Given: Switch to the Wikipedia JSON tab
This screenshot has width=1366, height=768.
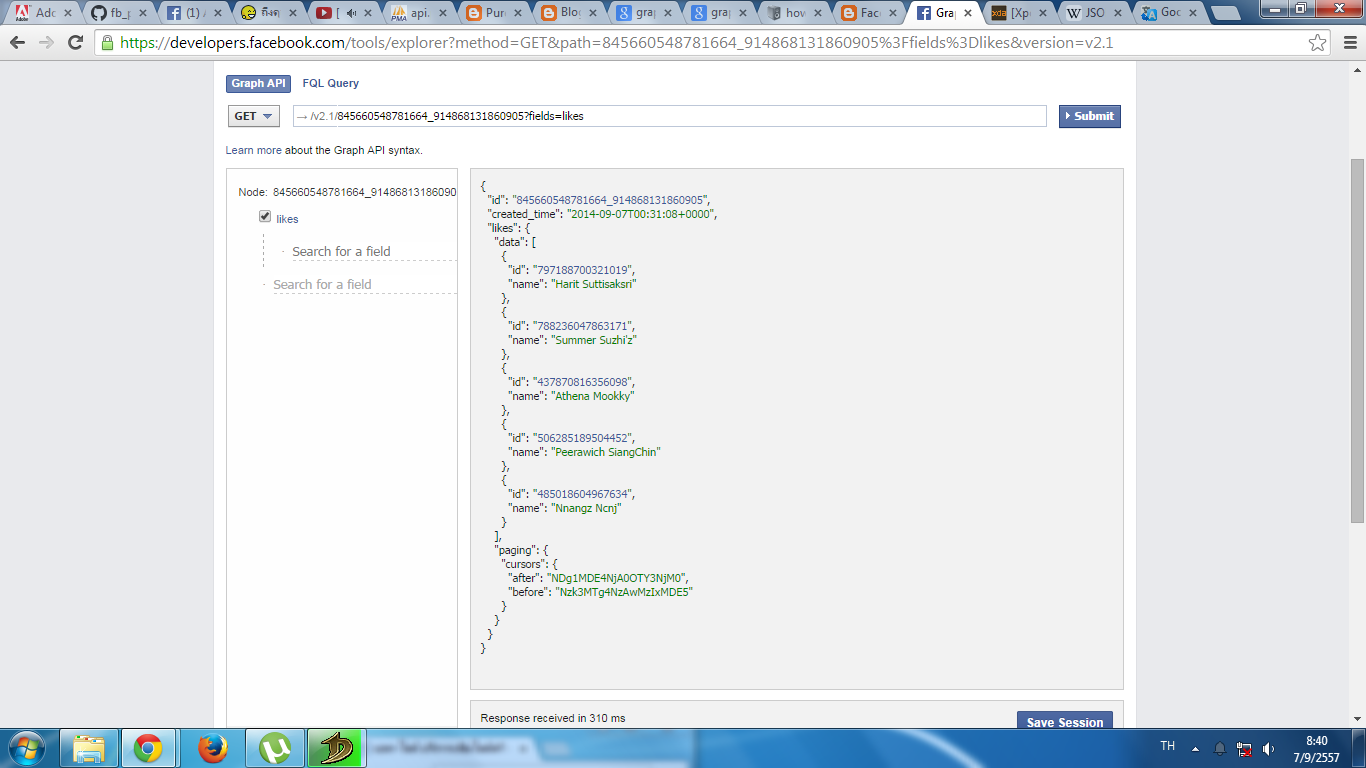Looking at the screenshot, I should pos(1091,13).
